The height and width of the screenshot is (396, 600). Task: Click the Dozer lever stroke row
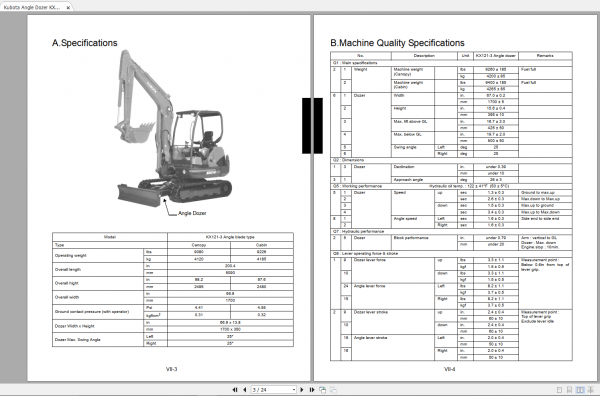coord(371,312)
